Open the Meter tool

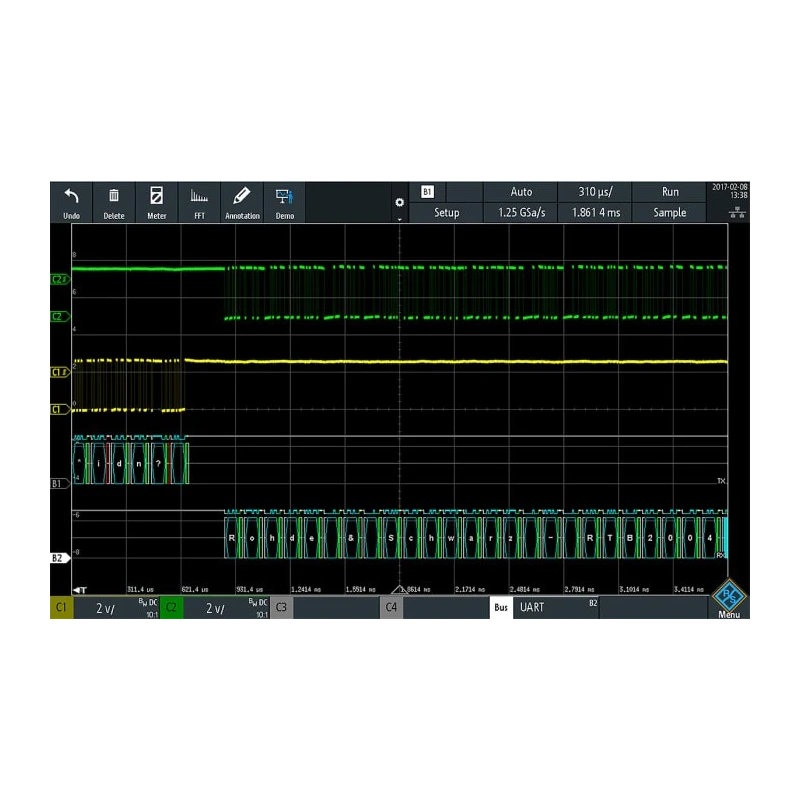click(157, 203)
